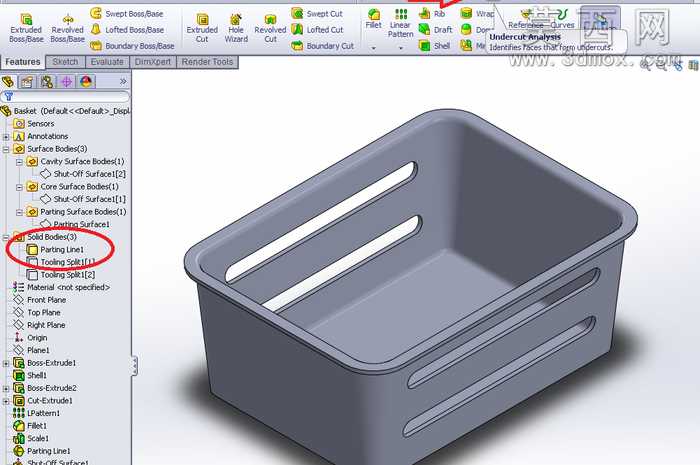Select the Shell1 feature

(30, 376)
